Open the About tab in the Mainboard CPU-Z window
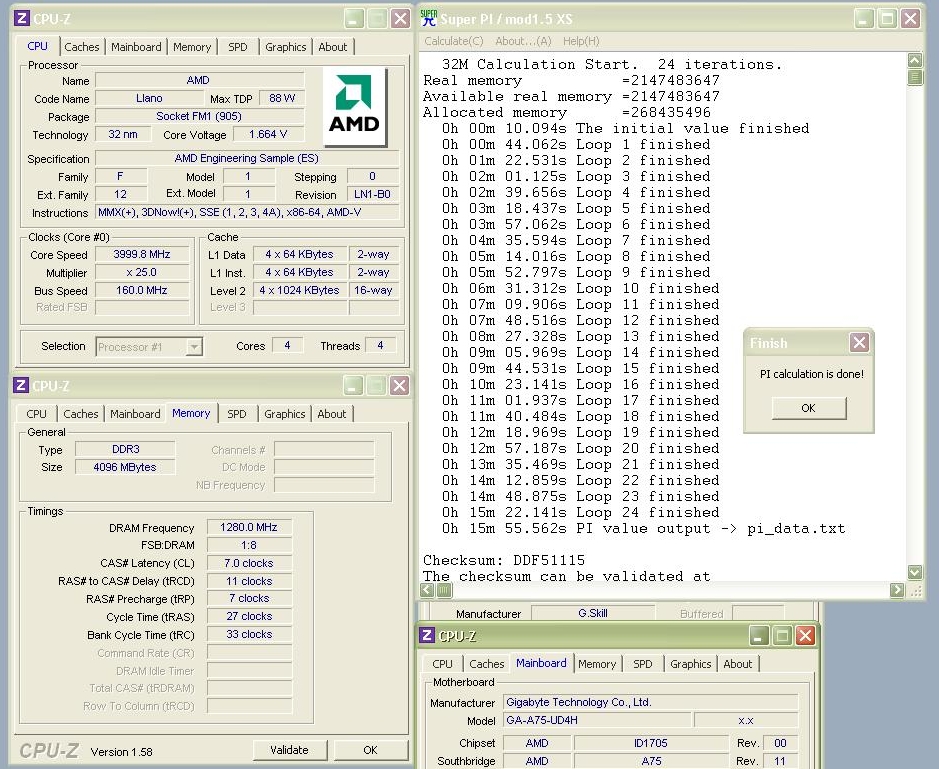This screenshot has height=769, width=939. tap(738, 664)
